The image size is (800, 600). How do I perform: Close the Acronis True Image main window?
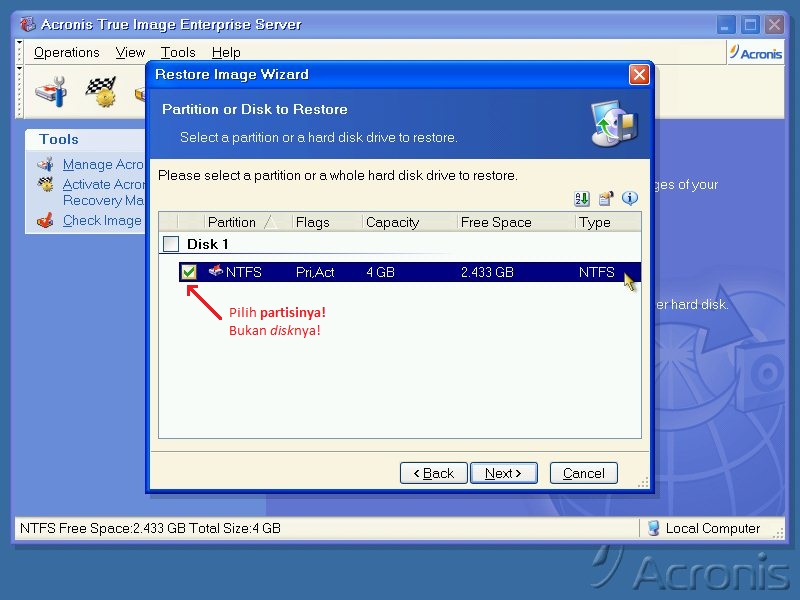[774, 24]
